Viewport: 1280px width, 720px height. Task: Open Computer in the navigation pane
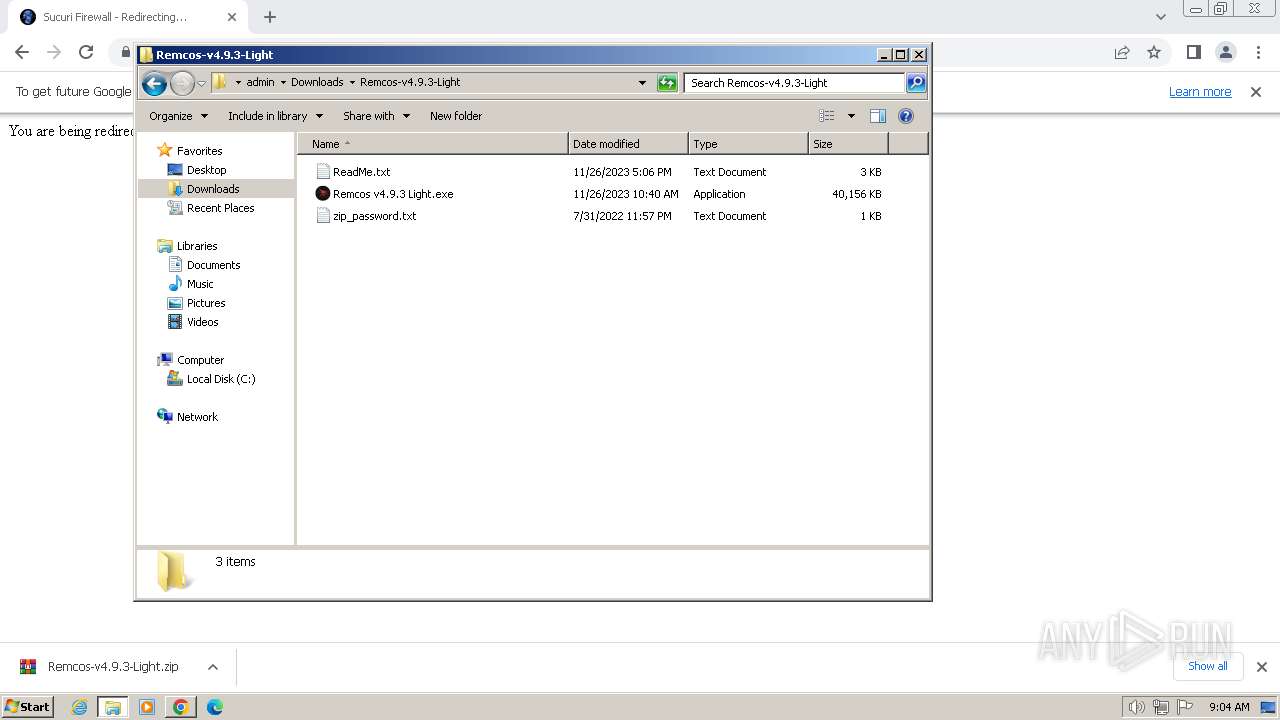(200, 360)
